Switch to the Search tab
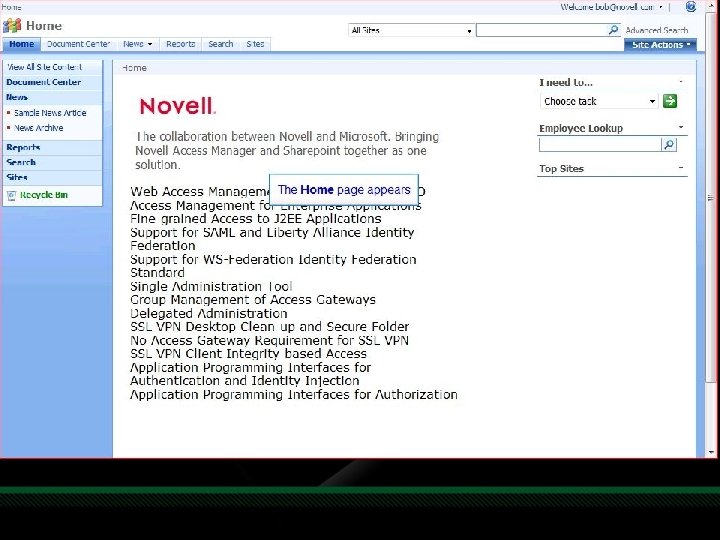720x540 pixels. (221, 44)
